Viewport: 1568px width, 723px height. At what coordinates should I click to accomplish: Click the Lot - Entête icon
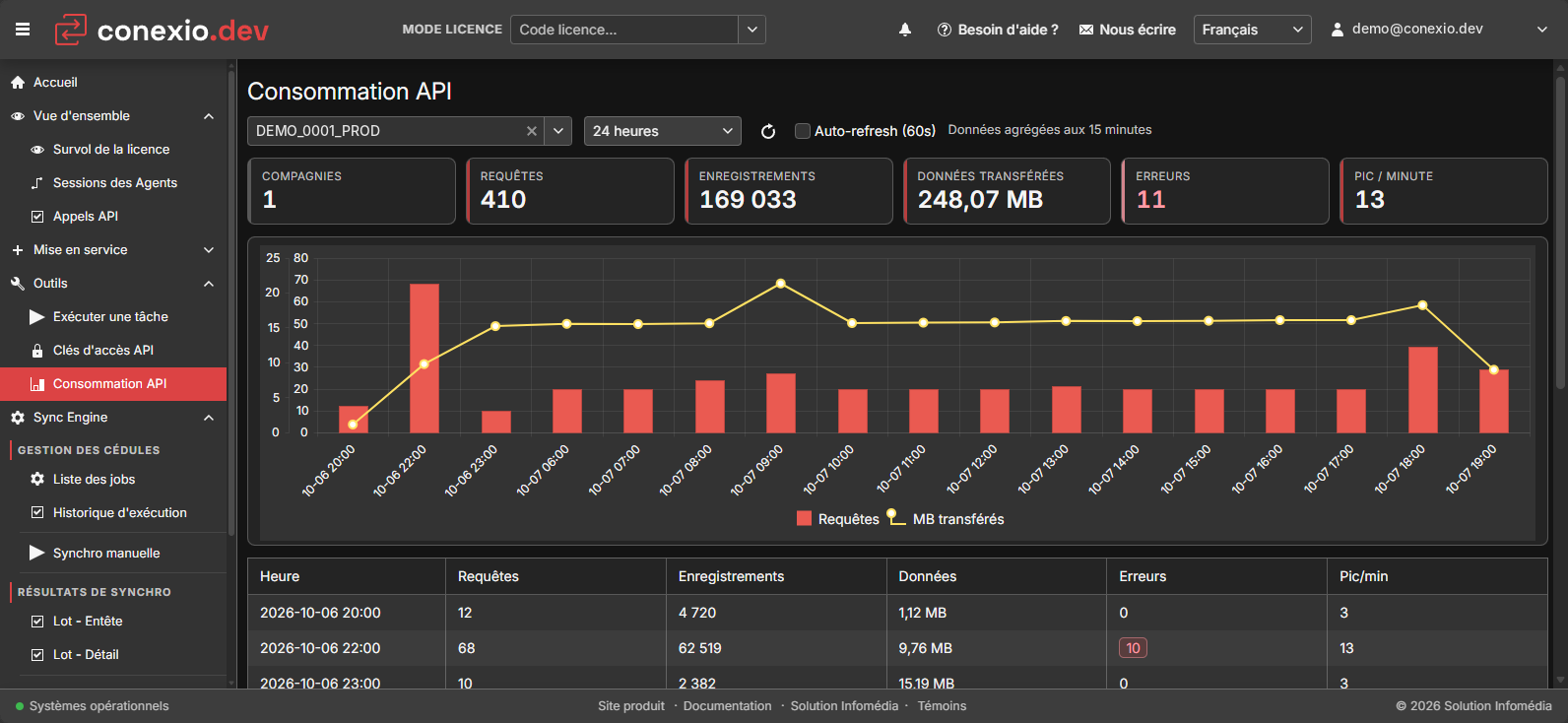click(x=37, y=622)
